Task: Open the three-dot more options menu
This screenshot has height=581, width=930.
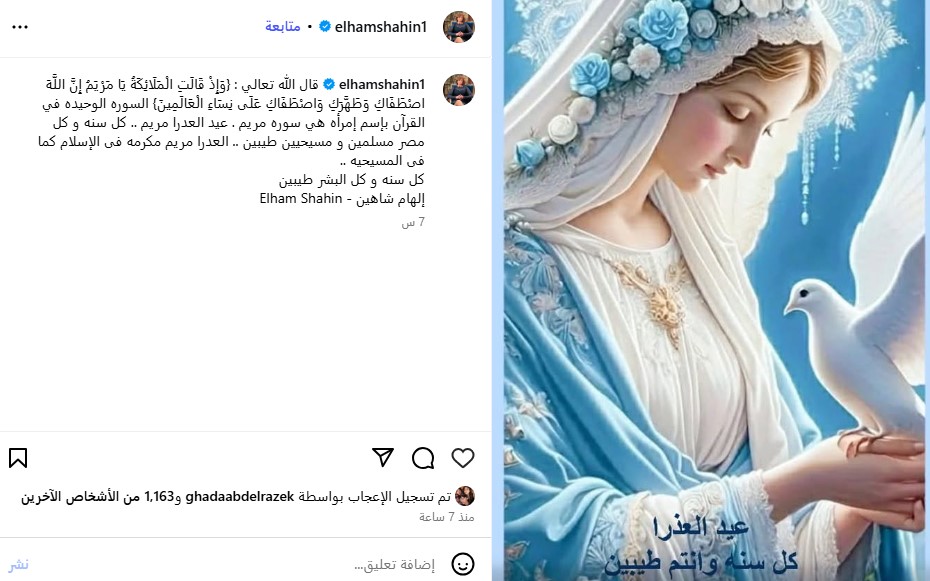Action: 20,27
